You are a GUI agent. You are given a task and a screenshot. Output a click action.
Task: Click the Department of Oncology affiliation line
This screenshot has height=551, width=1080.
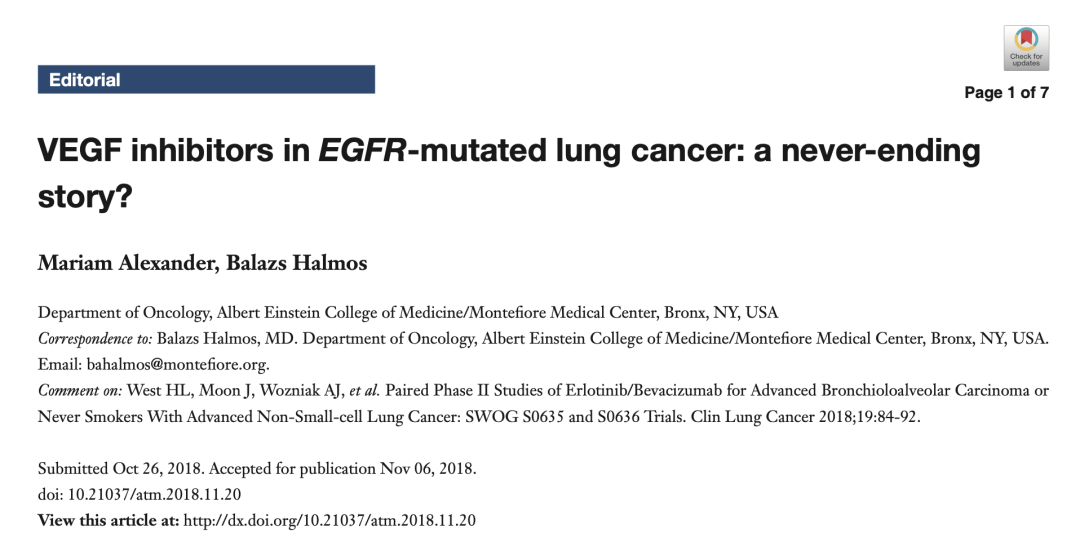coord(407,313)
